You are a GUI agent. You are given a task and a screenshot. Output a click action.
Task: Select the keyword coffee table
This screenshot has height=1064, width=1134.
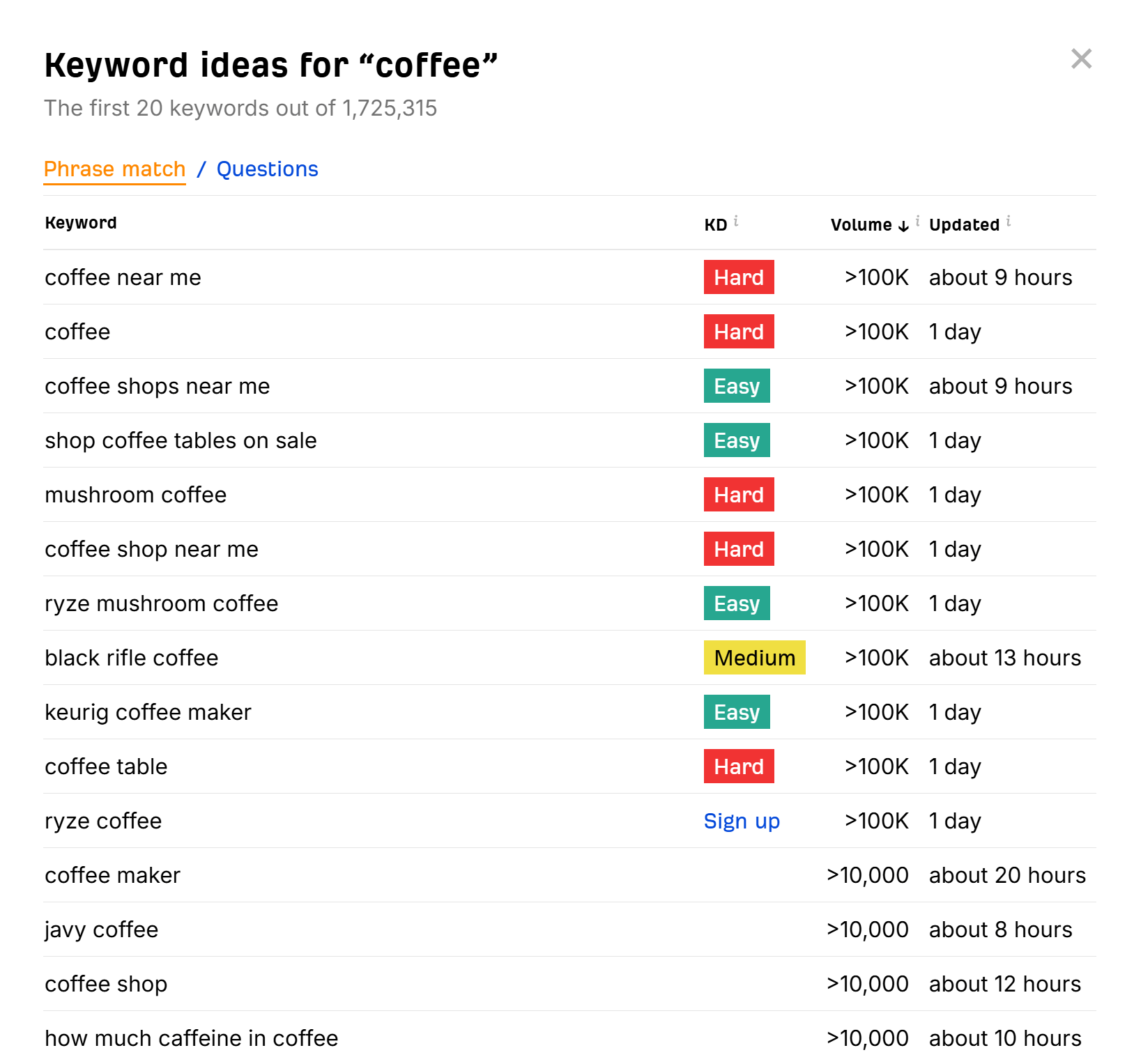click(106, 766)
